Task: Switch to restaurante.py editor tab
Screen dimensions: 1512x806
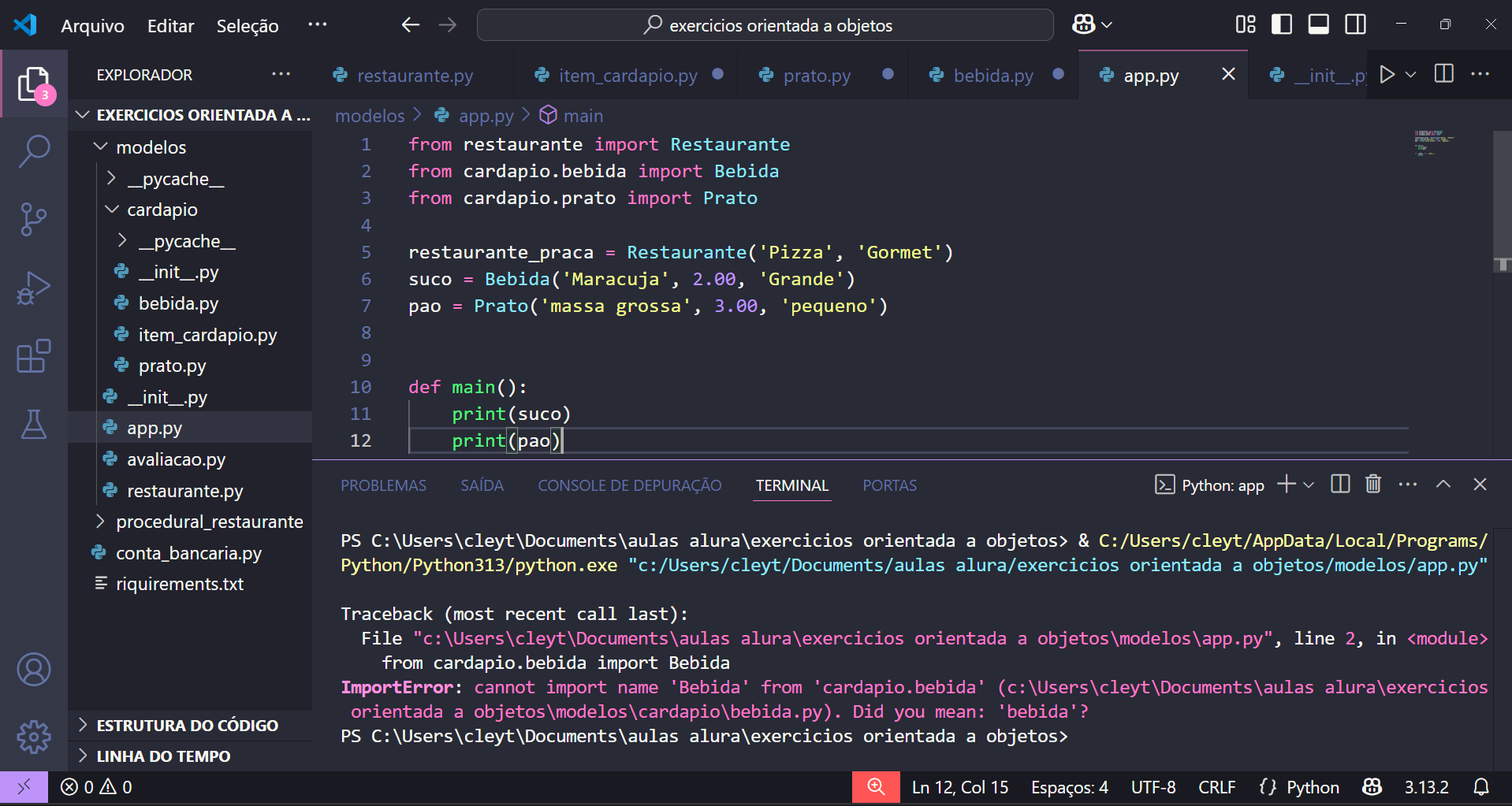Action: pos(414,76)
